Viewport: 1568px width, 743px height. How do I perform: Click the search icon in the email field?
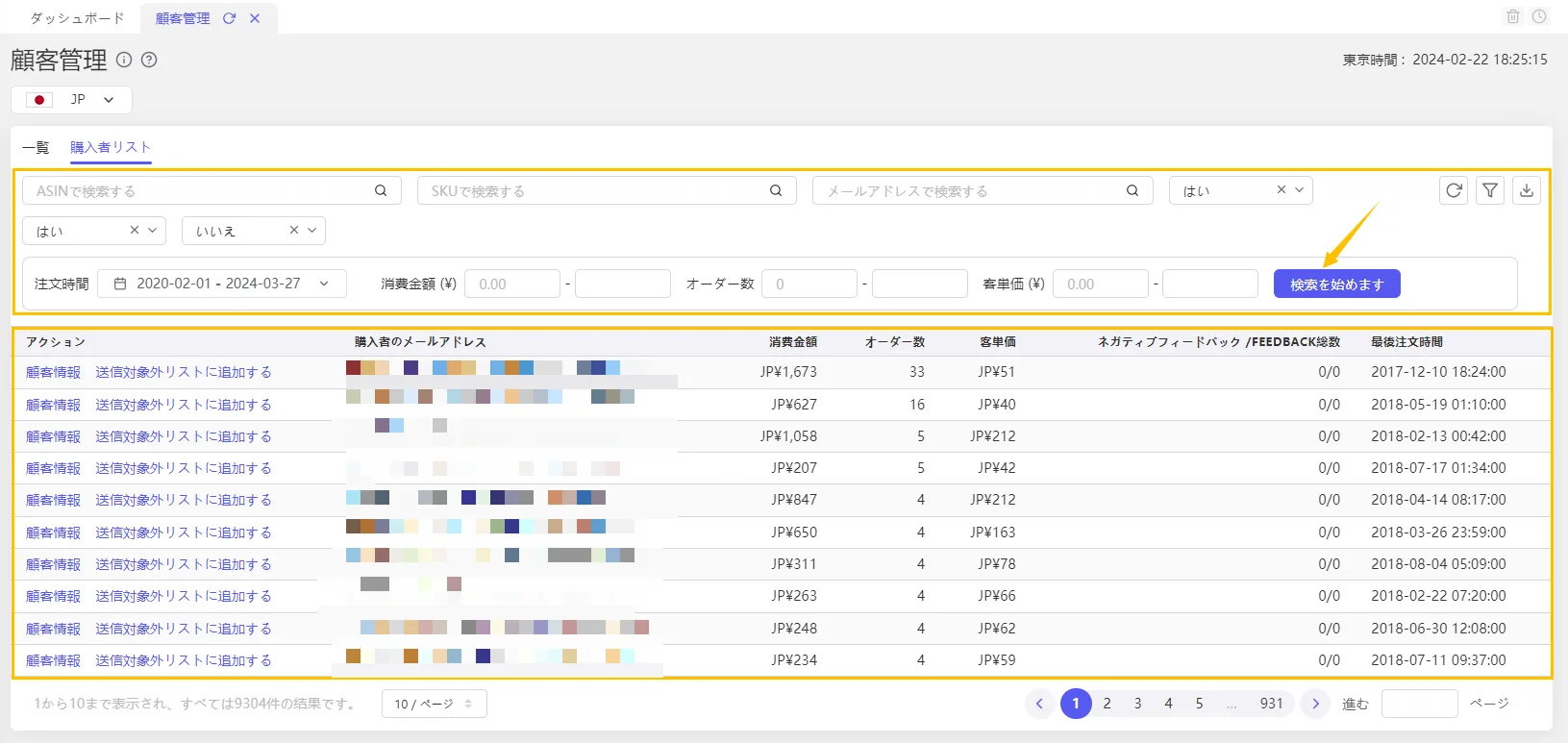click(1132, 190)
